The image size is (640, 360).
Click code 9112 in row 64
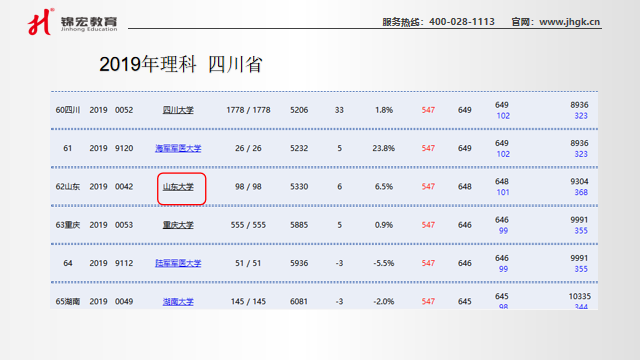click(x=124, y=263)
